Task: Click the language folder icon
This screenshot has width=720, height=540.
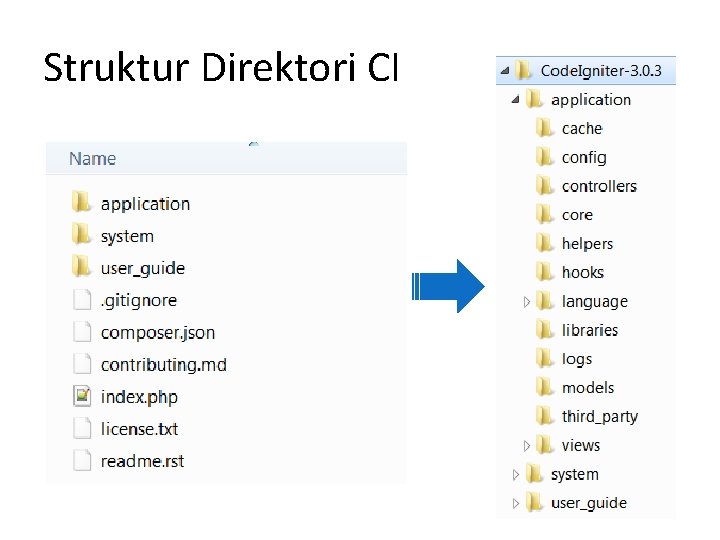Action: pos(545,301)
